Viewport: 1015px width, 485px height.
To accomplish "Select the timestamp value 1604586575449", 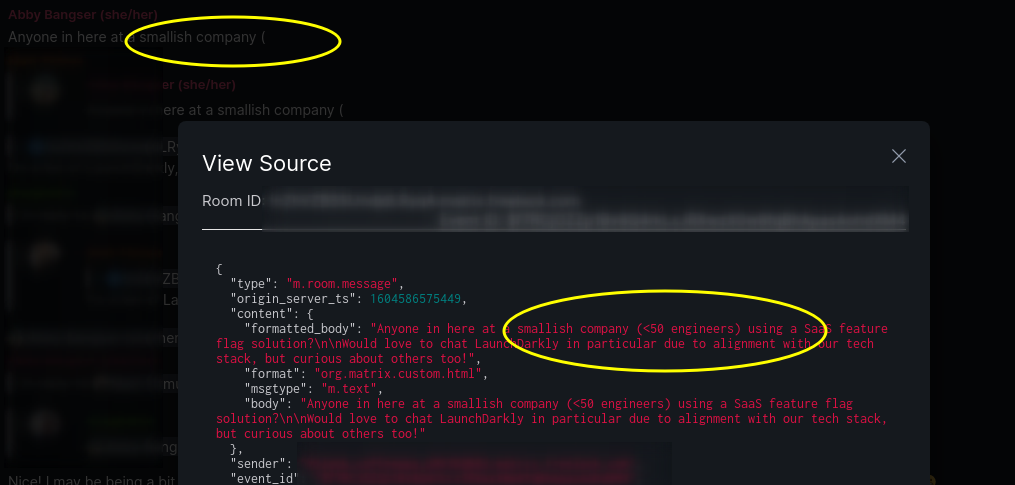I will [416, 299].
